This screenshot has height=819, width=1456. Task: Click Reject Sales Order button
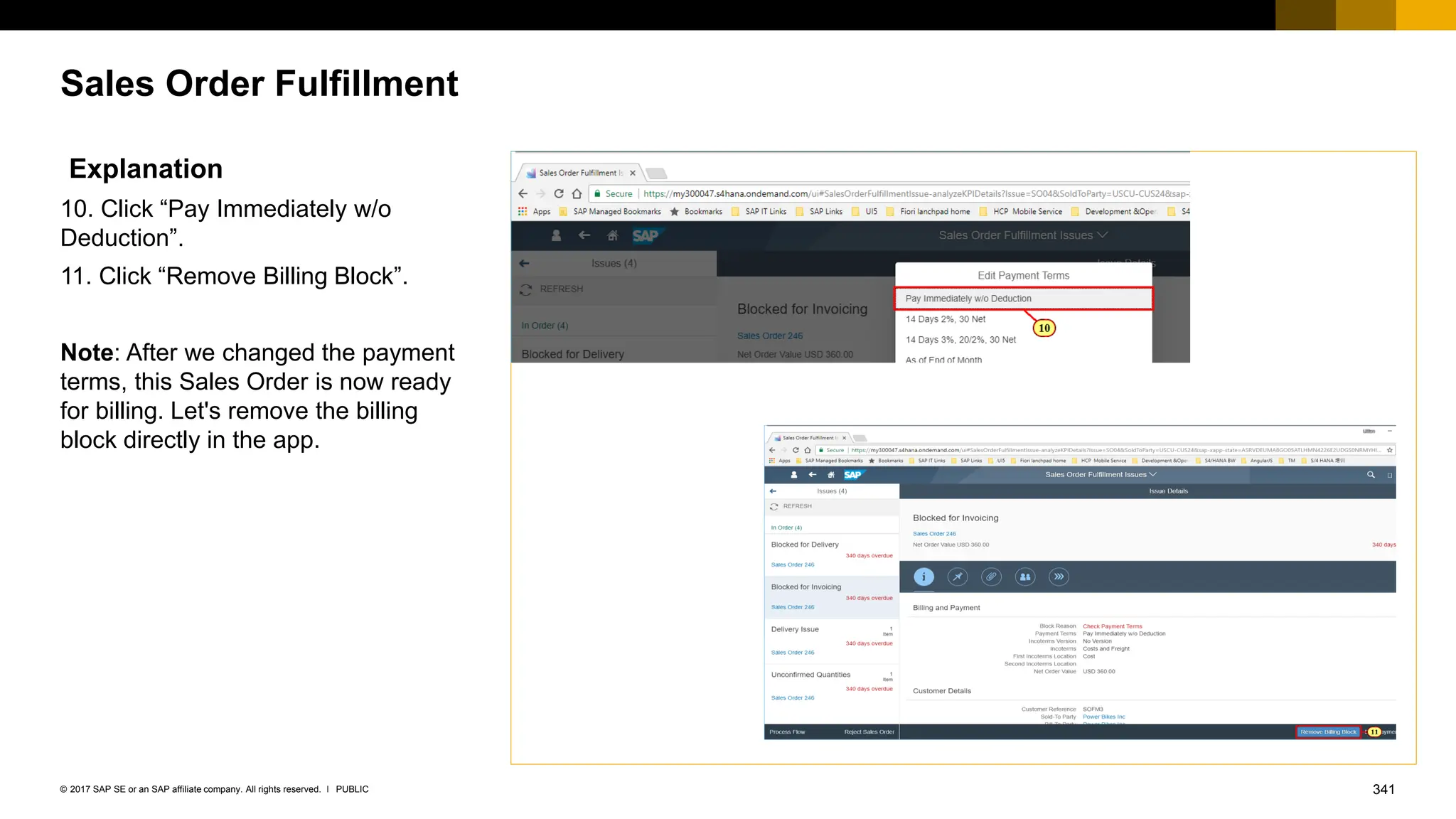tap(869, 732)
